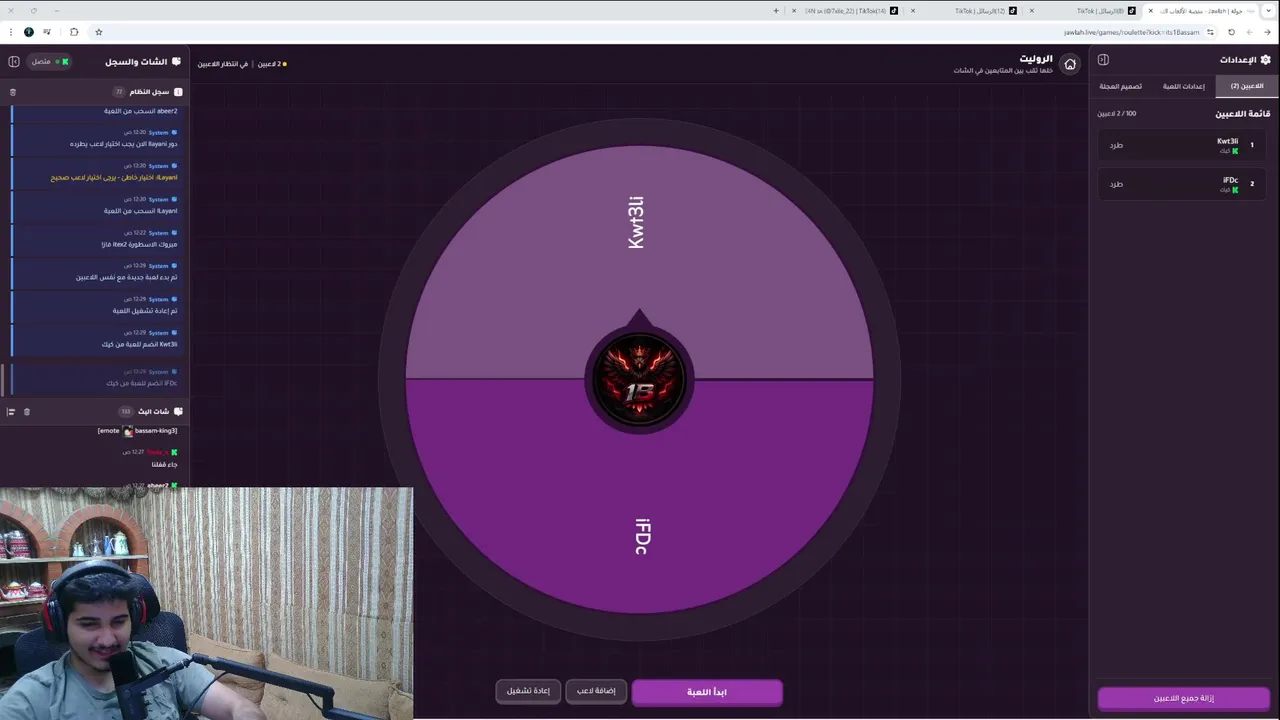Go forward with the browser forward arrow
The height and width of the screenshot is (720, 1280).
pos(1250,32)
